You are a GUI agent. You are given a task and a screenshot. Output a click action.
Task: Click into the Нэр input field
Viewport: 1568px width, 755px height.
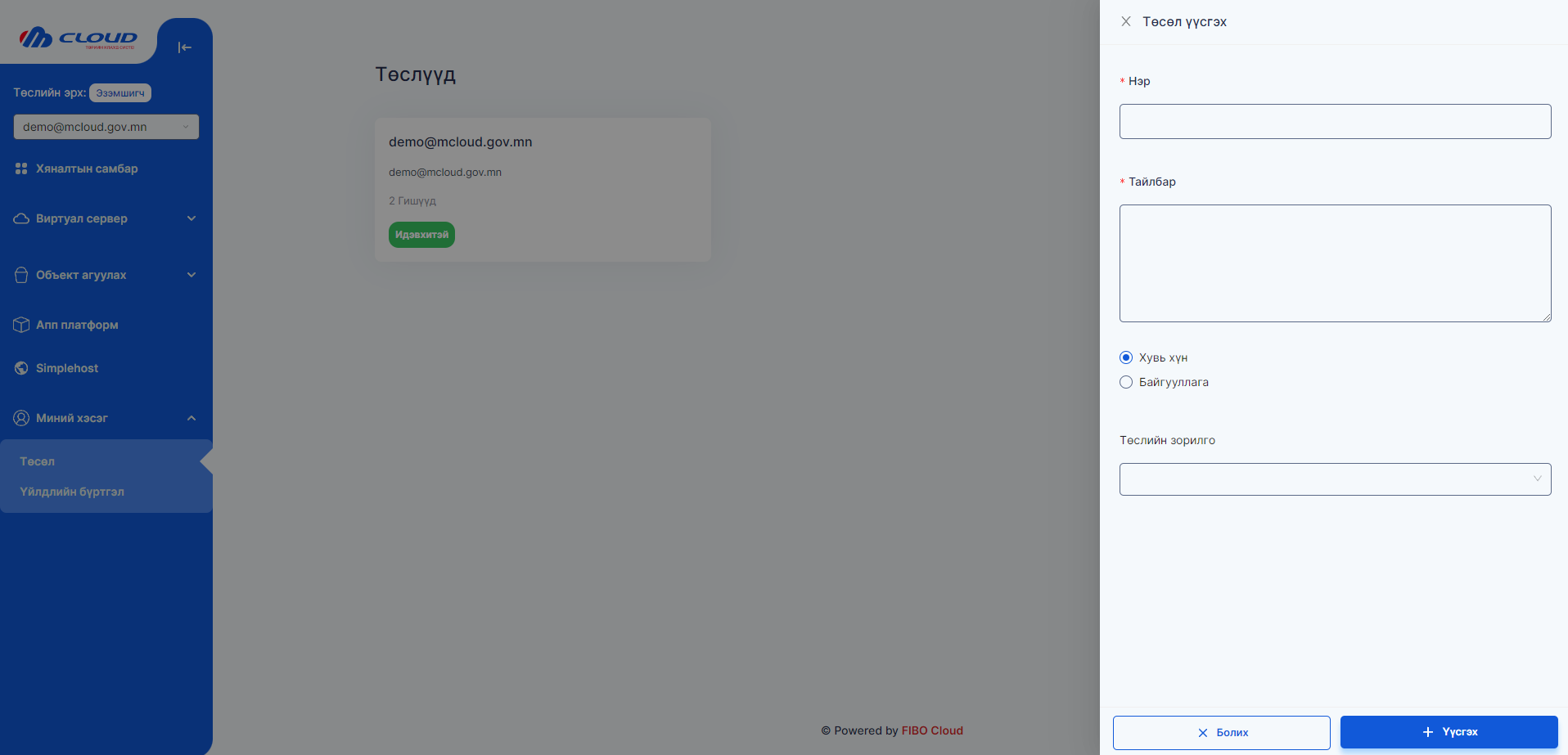click(x=1335, y=121)
